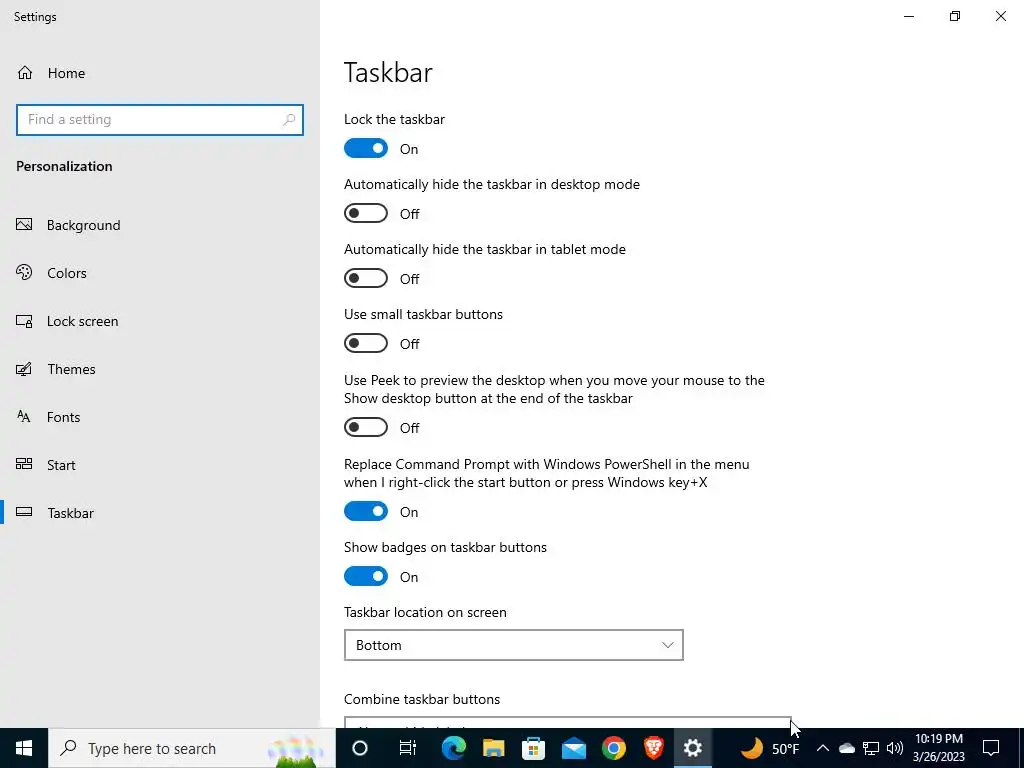This screenshot has width=1024, height=768.
Task: Open Fonts settings page
Action: point(63,417)
